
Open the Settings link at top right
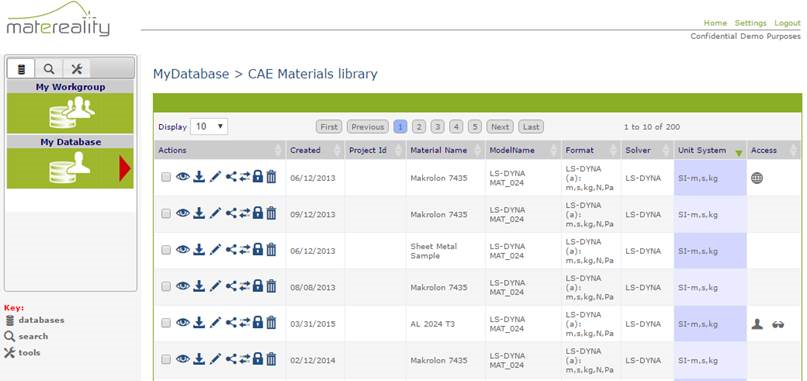pyautogui.click(x=750, y=23)
